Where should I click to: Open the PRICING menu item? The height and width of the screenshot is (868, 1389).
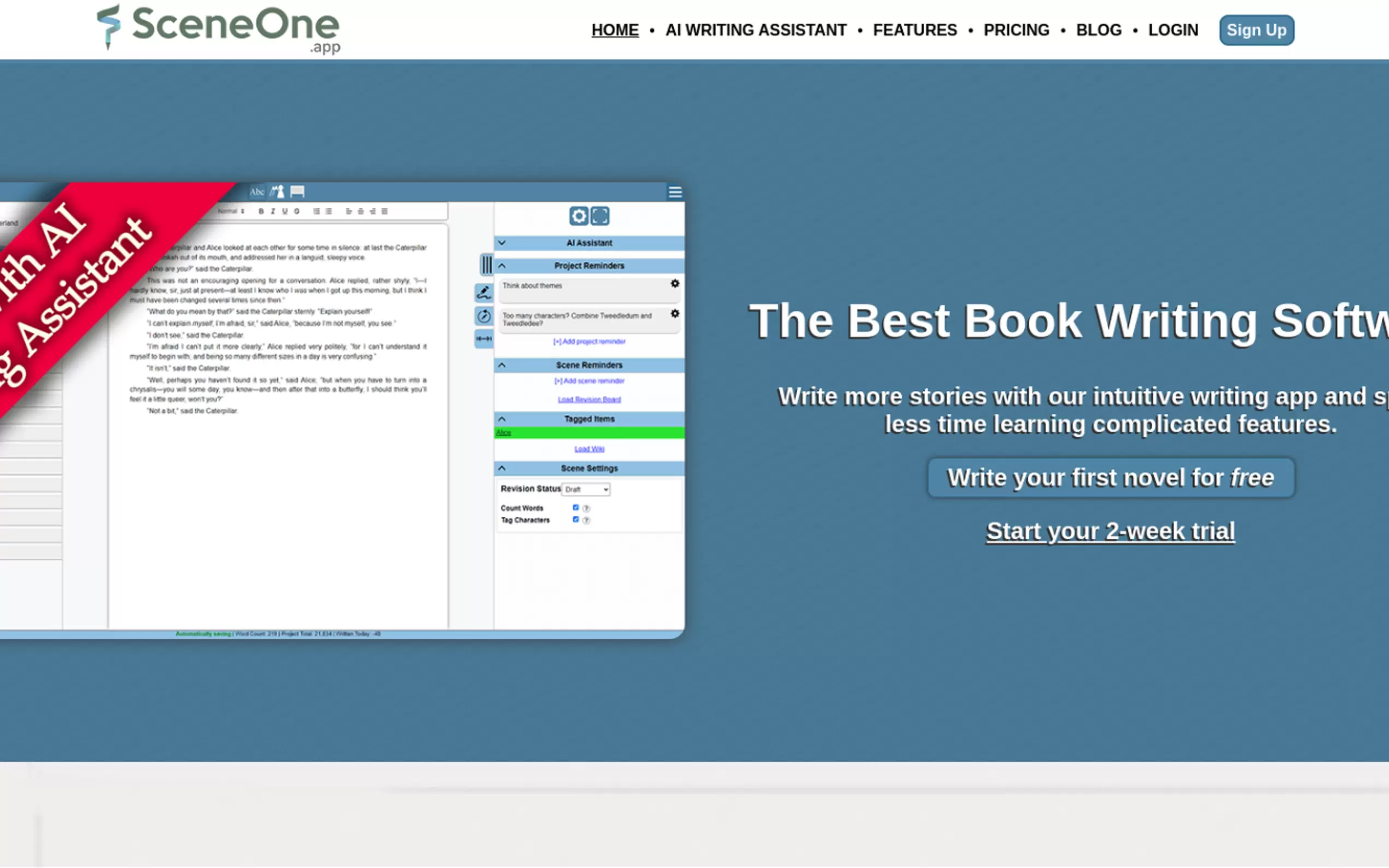click(1016, 30)
